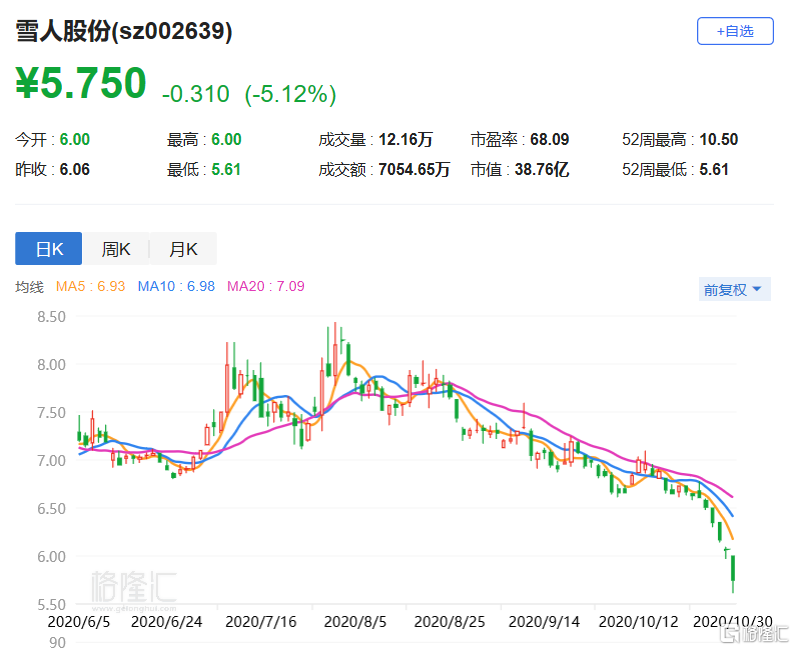Click the 52周最高 value 10.50
This screenshot has width=795, height=650.
718,139
